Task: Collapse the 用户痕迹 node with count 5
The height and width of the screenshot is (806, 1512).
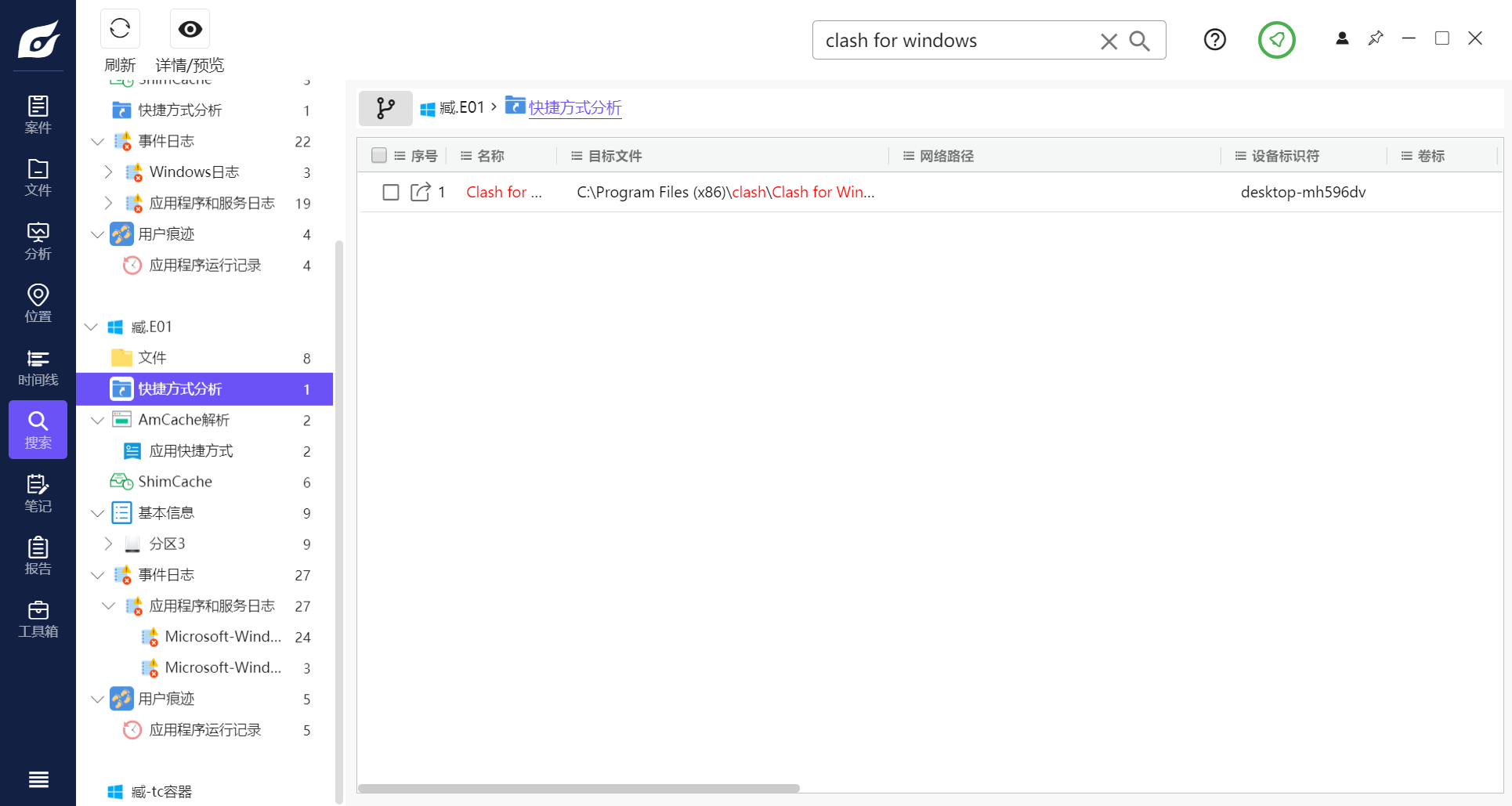Action: [x=97, y=699]
